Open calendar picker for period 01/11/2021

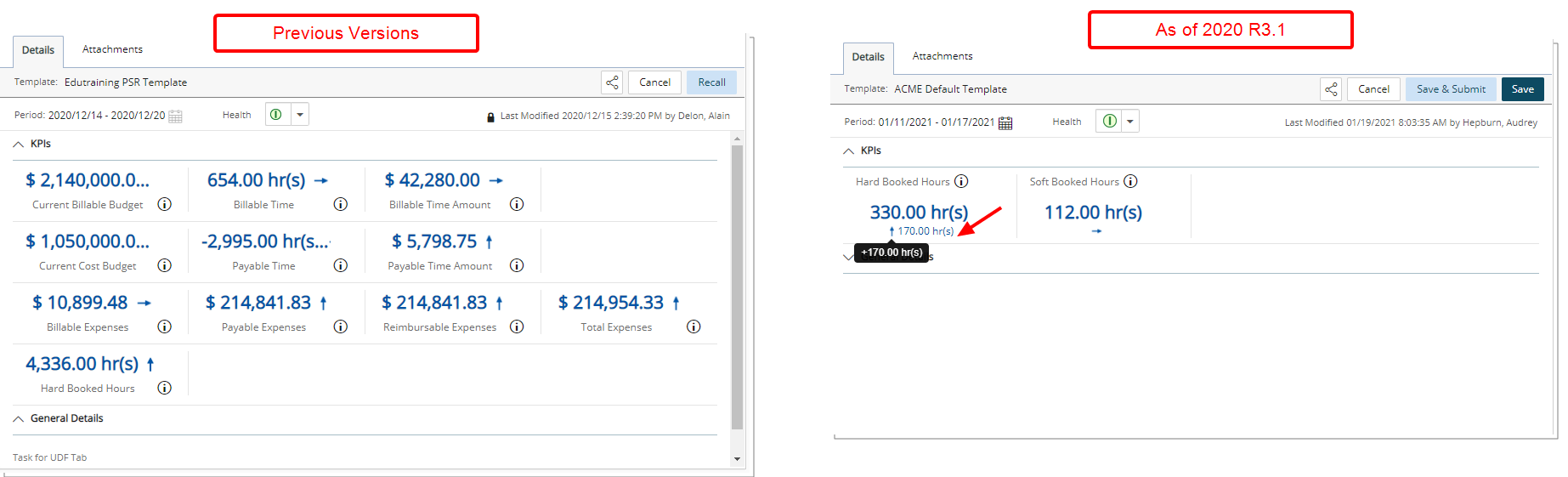pyautogui.click(x=1005, y=122)
